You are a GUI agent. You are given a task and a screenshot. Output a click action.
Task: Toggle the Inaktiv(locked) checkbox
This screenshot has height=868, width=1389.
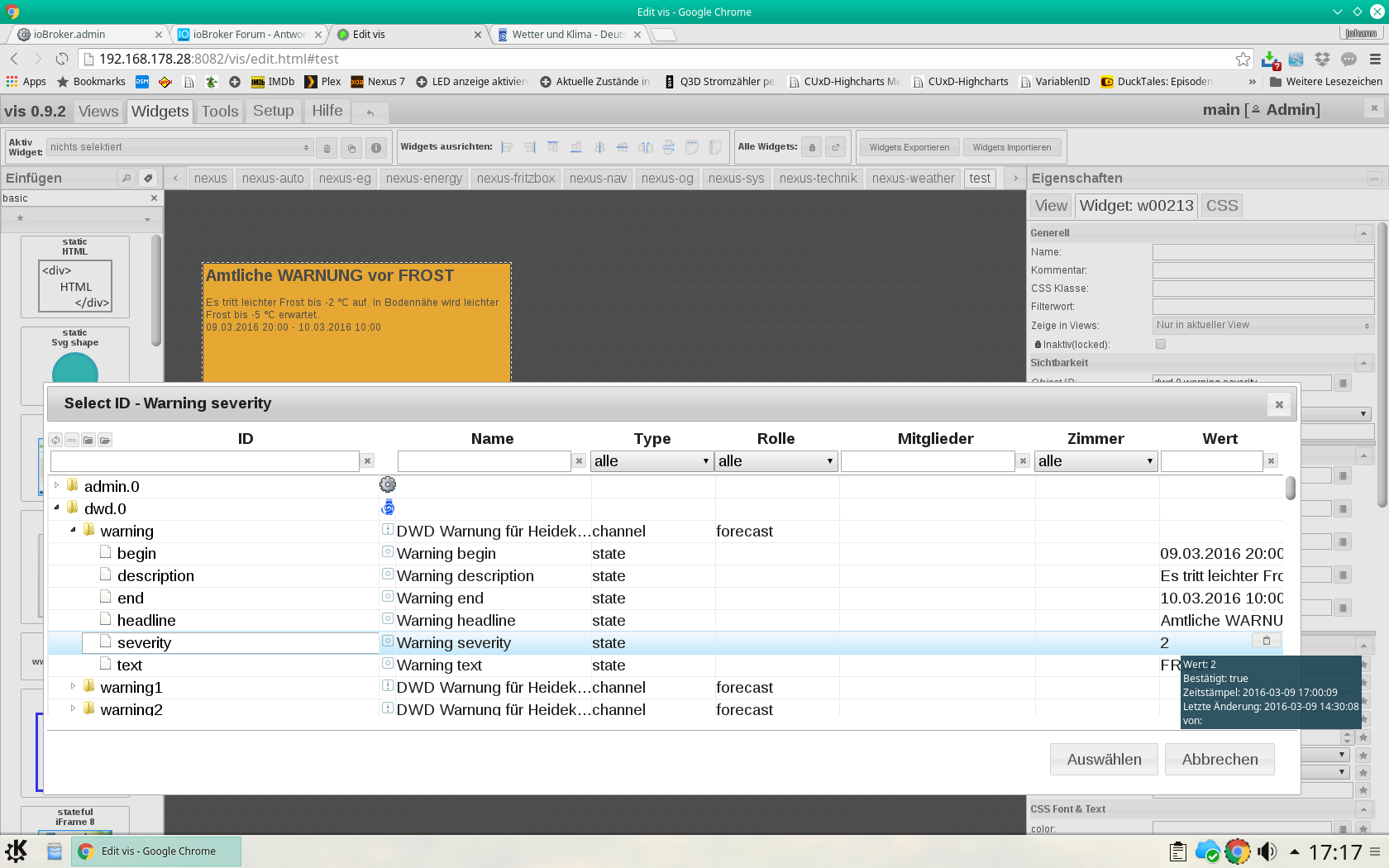[1161, 344]
